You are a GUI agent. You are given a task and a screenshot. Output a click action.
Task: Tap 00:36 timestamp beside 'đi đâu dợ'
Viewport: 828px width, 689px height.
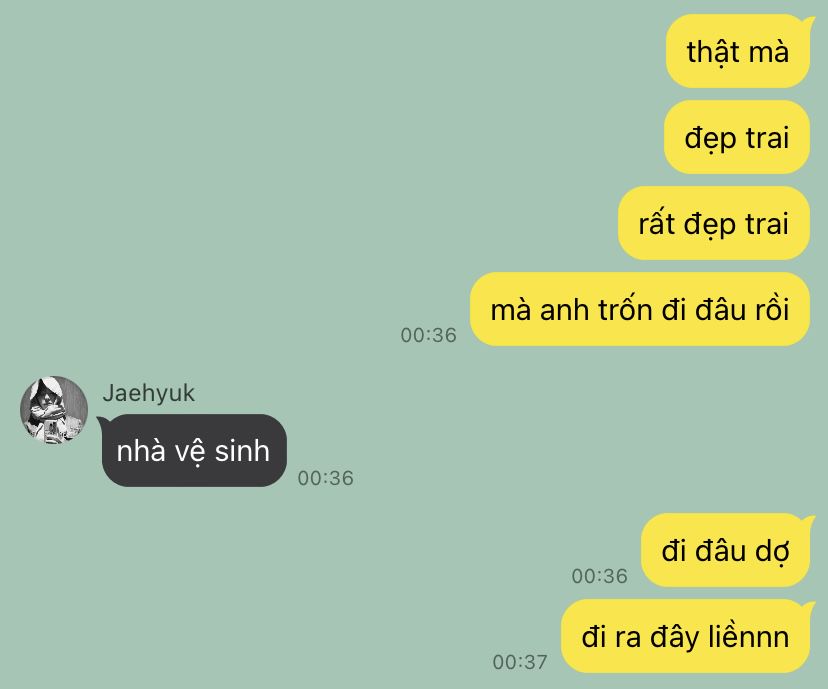(599, 575)
